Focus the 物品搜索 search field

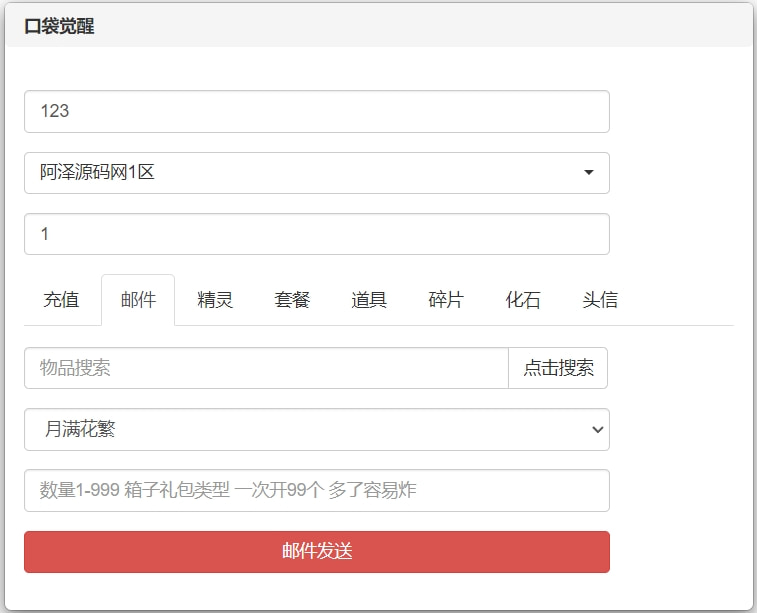[266, 368]
